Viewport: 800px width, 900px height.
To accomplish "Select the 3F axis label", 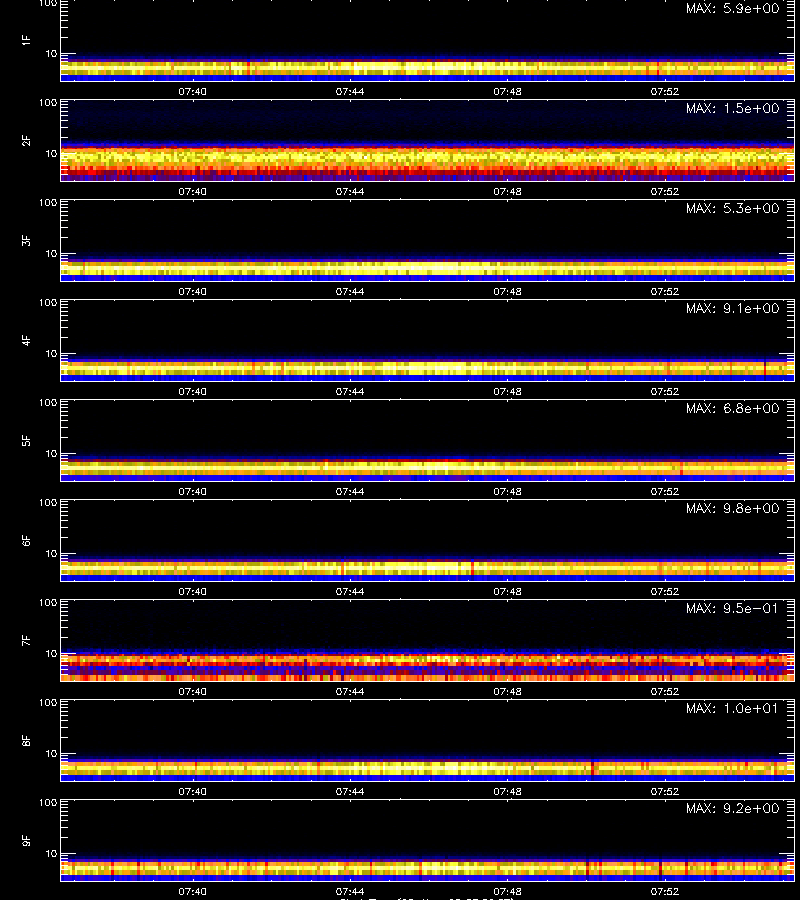I will pos(26,240).
